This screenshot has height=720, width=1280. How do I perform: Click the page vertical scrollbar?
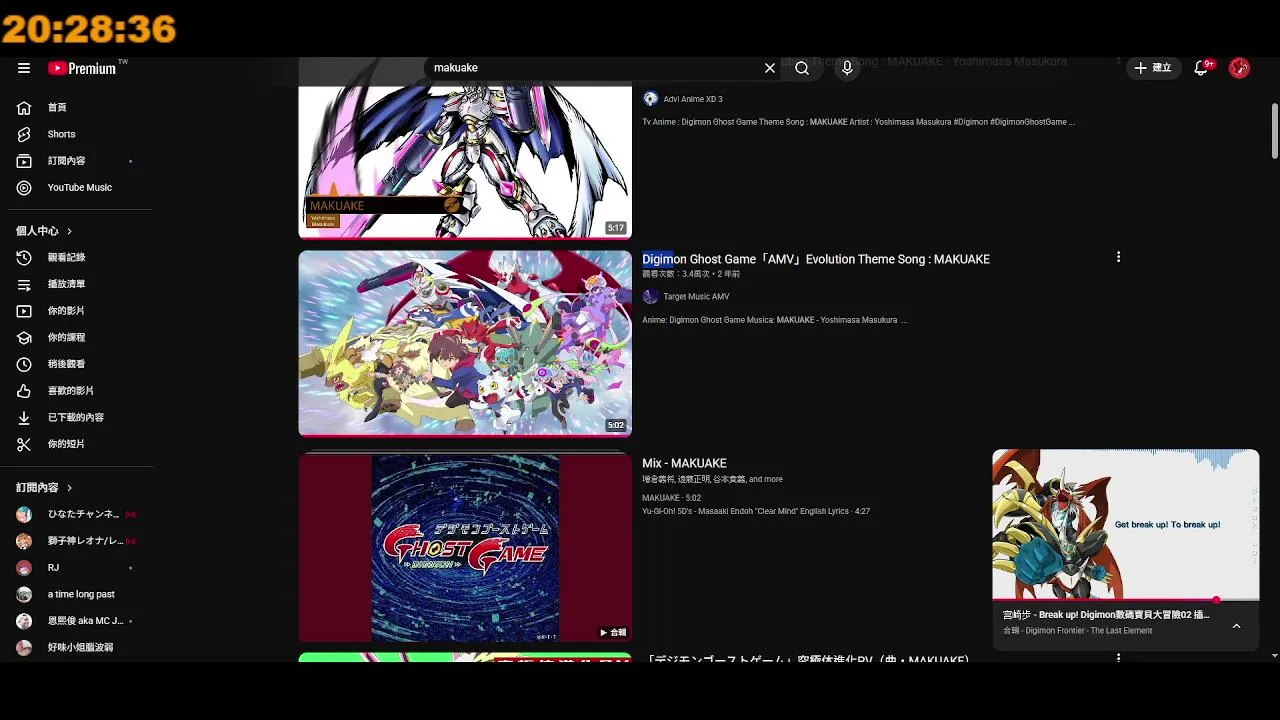[1274, 130]
